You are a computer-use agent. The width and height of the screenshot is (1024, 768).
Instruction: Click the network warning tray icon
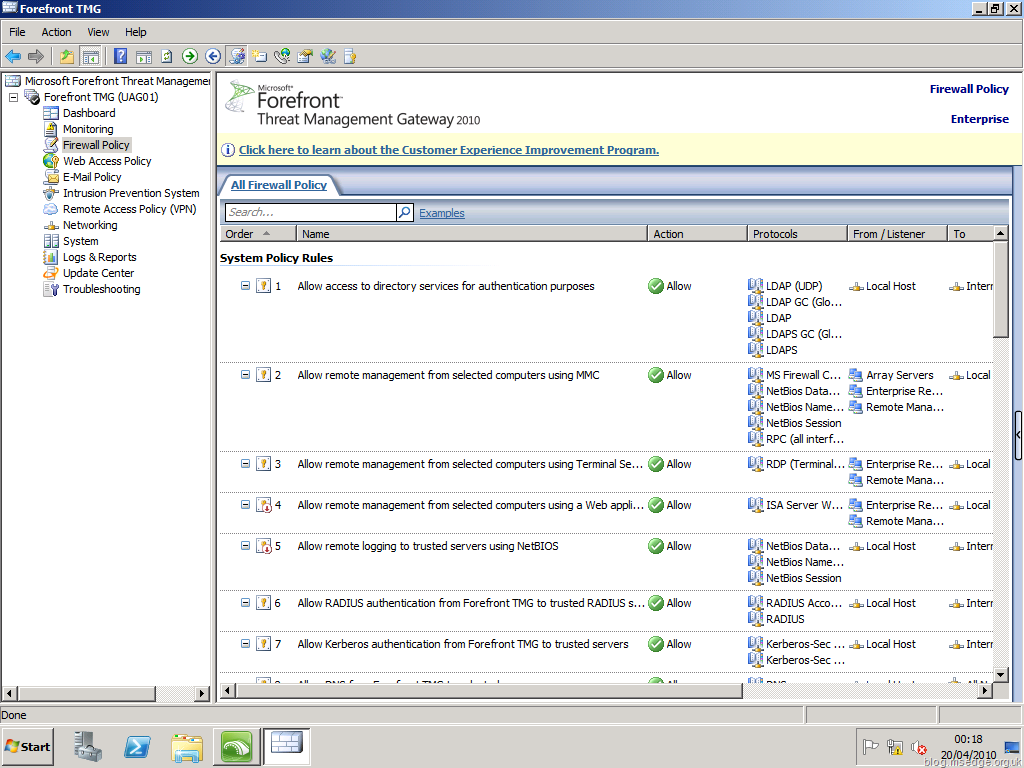coord(895,746)
